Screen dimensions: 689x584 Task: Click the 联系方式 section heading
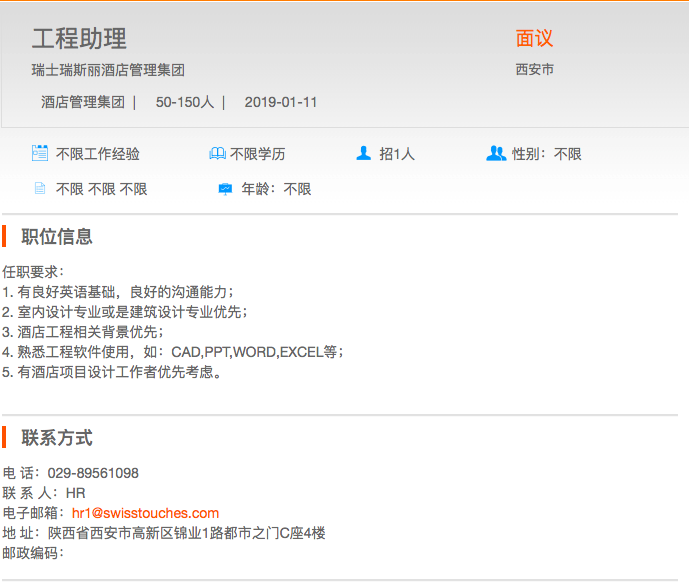click(57, 438)
